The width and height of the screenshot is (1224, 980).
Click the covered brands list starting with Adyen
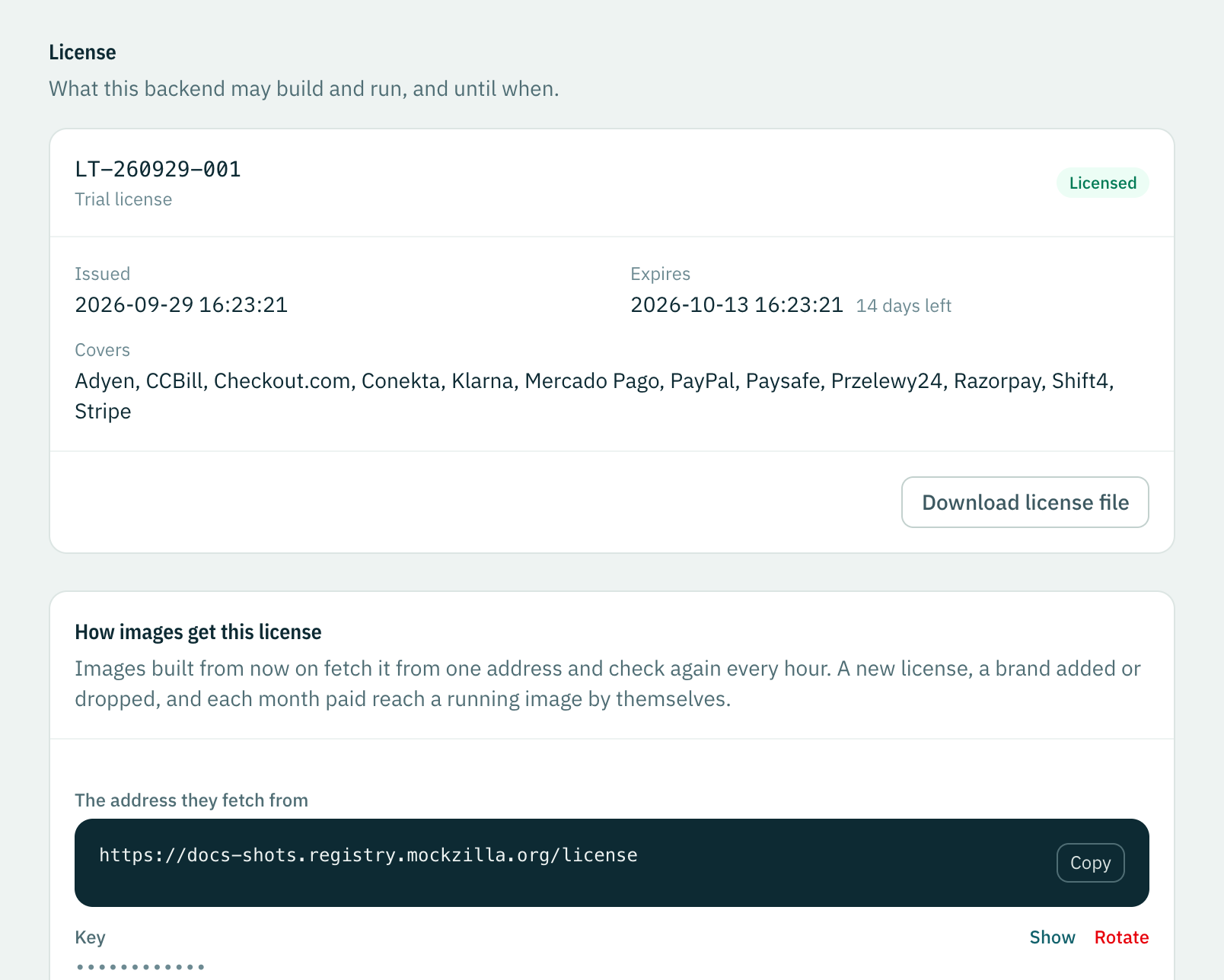pyautogui.click(x=594, y=396)
